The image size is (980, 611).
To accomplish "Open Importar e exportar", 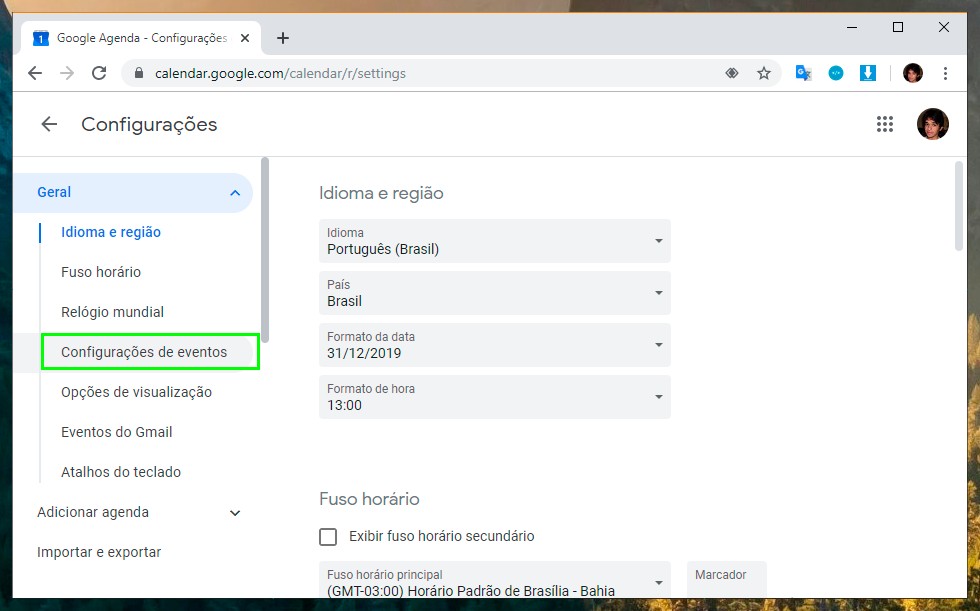I will point(99,552).
